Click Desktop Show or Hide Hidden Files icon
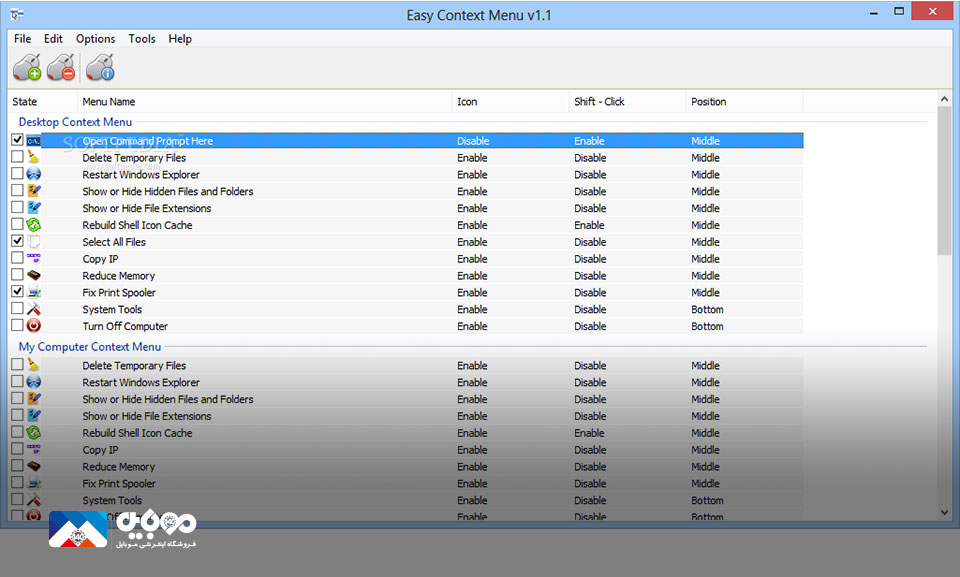 [x=34, y=191]
